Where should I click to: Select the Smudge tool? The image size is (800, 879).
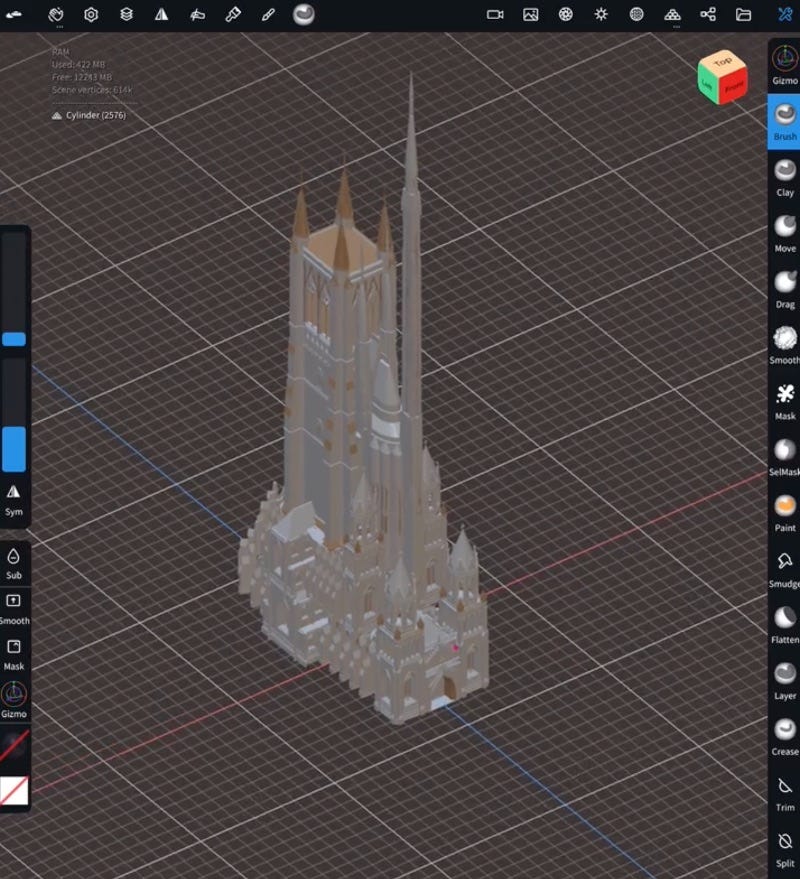pyautogui.click(x=785, y=570)
